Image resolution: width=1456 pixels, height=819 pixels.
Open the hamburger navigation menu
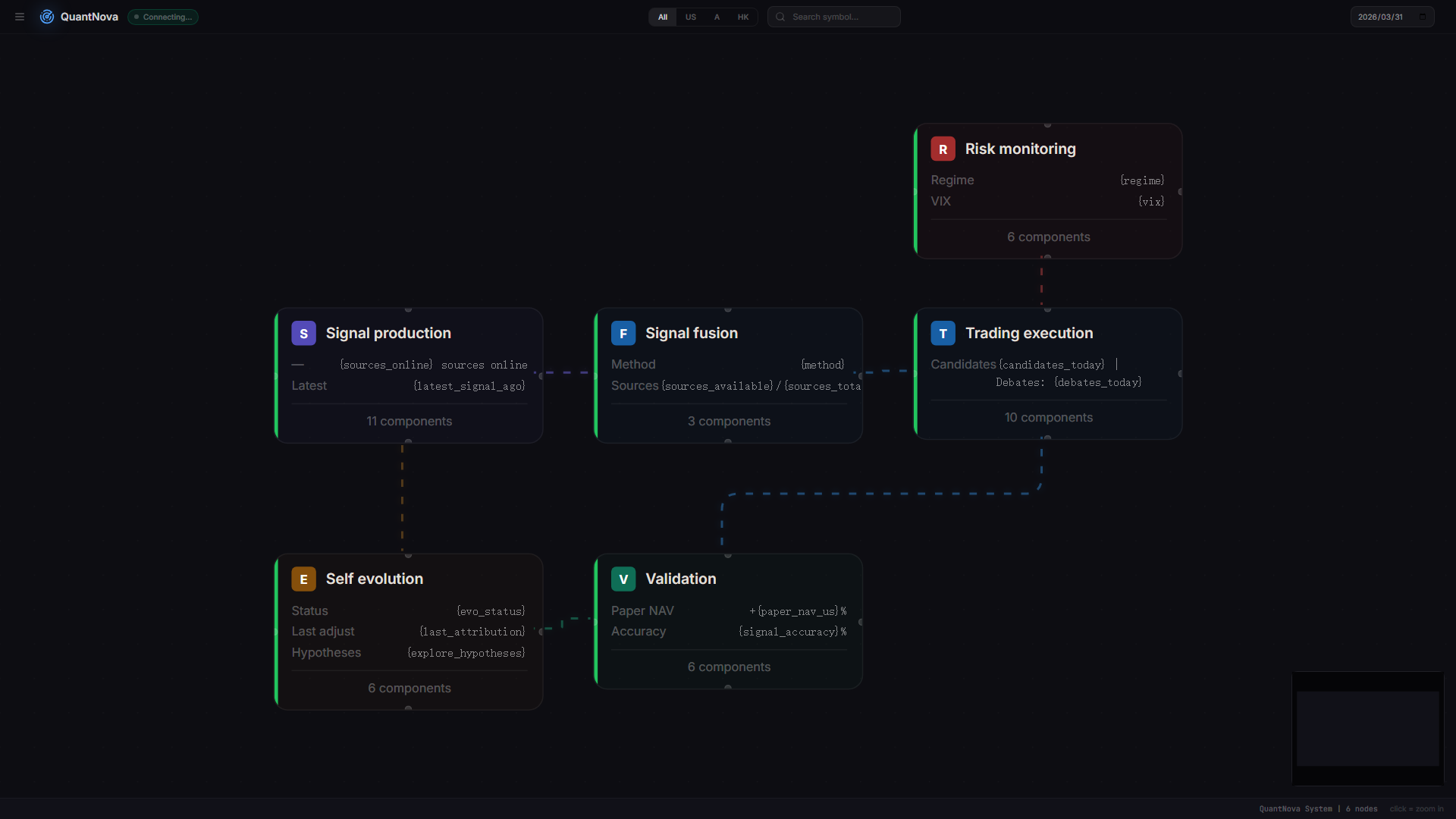(x=19, y=17)
